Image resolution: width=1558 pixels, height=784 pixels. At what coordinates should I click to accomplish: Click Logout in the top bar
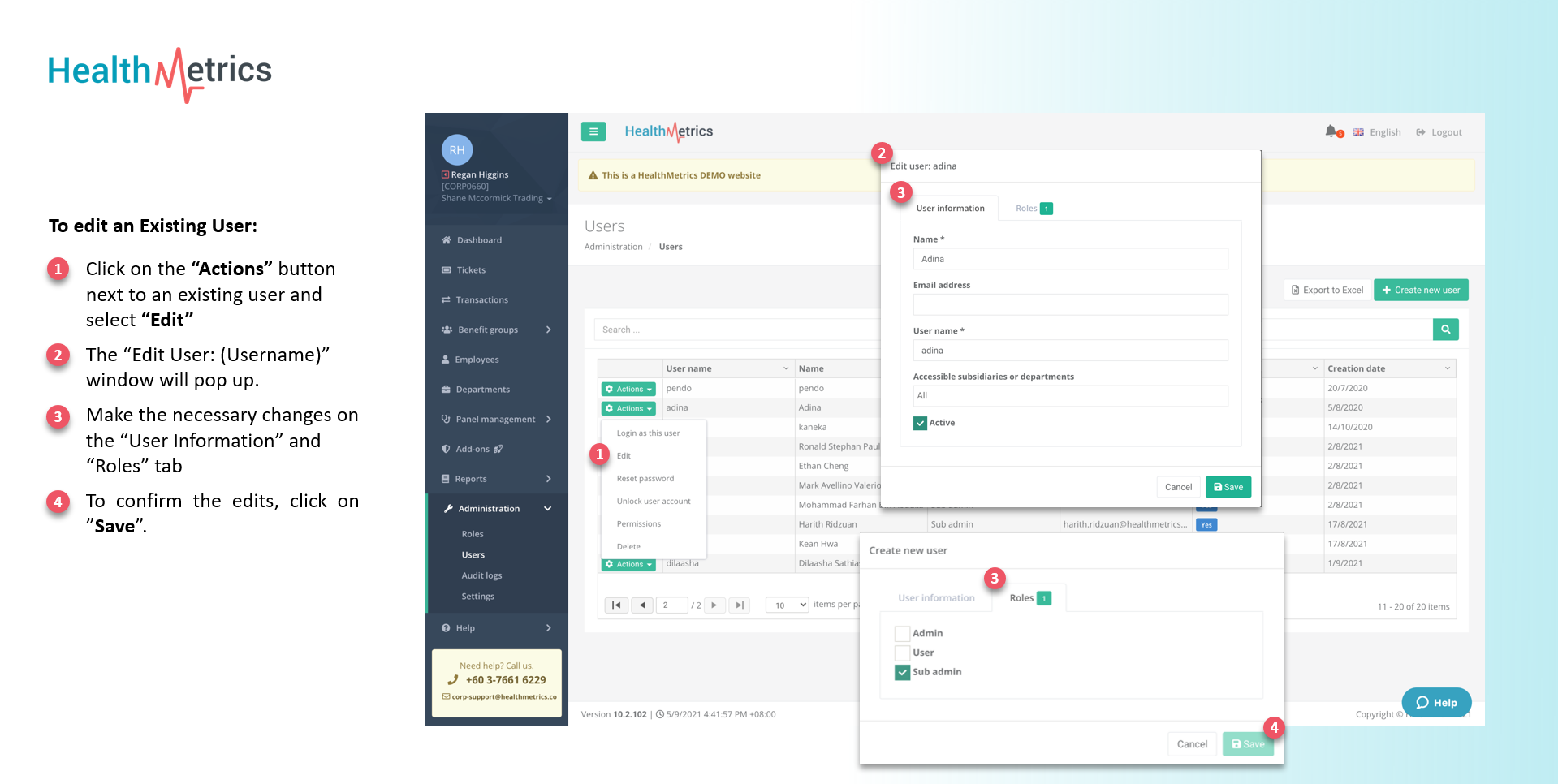pos(1439,132)
